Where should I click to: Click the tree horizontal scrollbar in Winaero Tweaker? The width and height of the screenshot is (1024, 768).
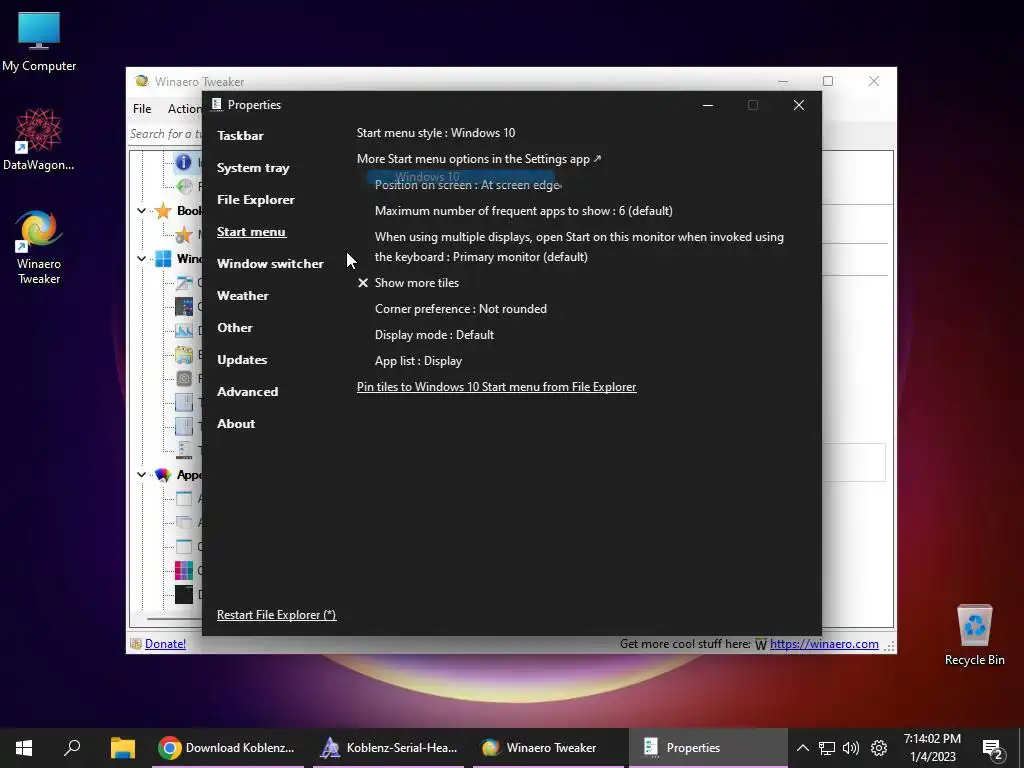(174, 618)
